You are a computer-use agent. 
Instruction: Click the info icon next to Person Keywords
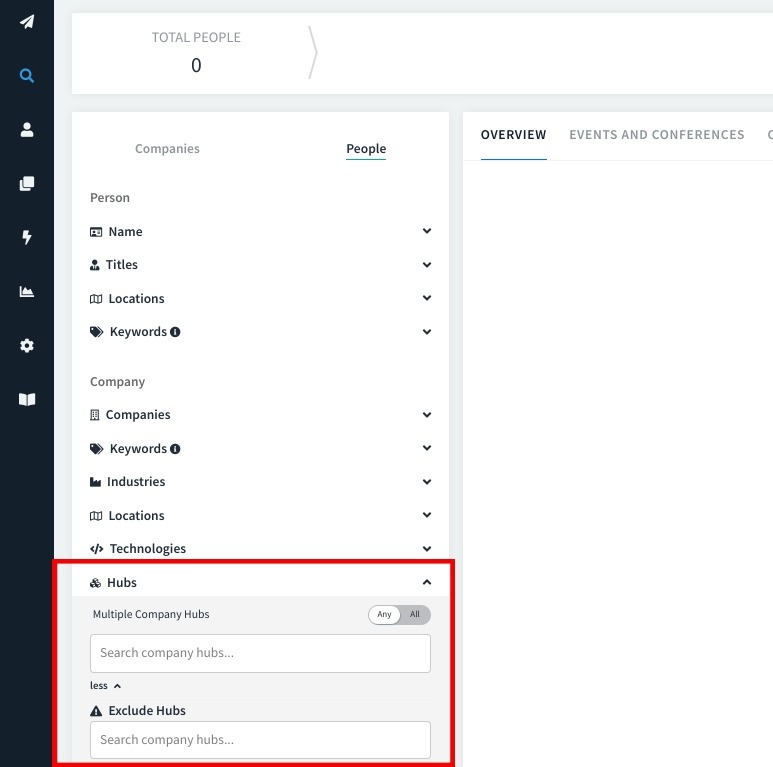[175, 332]
